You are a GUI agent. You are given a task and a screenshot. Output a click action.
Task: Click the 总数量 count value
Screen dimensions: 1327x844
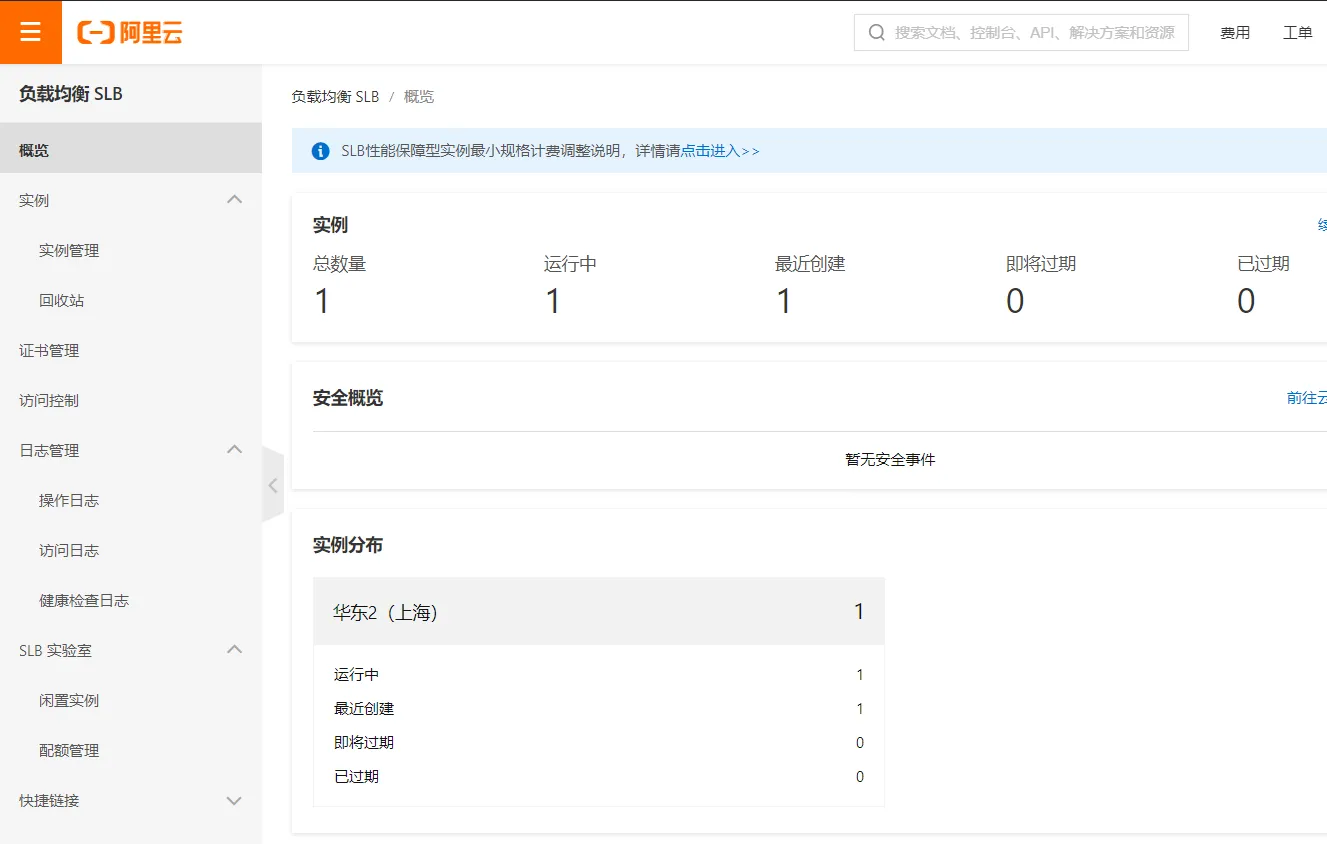[x=322, y=301]
